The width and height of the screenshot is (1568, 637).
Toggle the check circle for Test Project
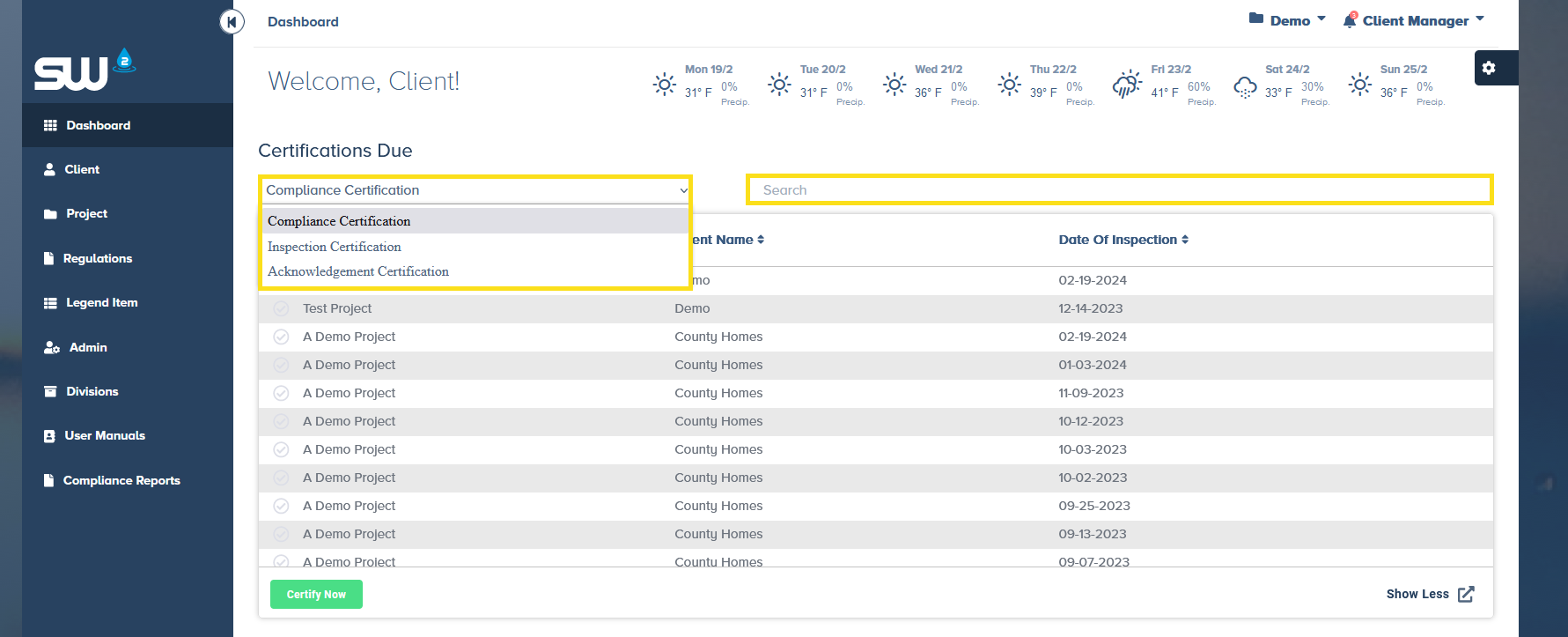[x=281, y=308]
